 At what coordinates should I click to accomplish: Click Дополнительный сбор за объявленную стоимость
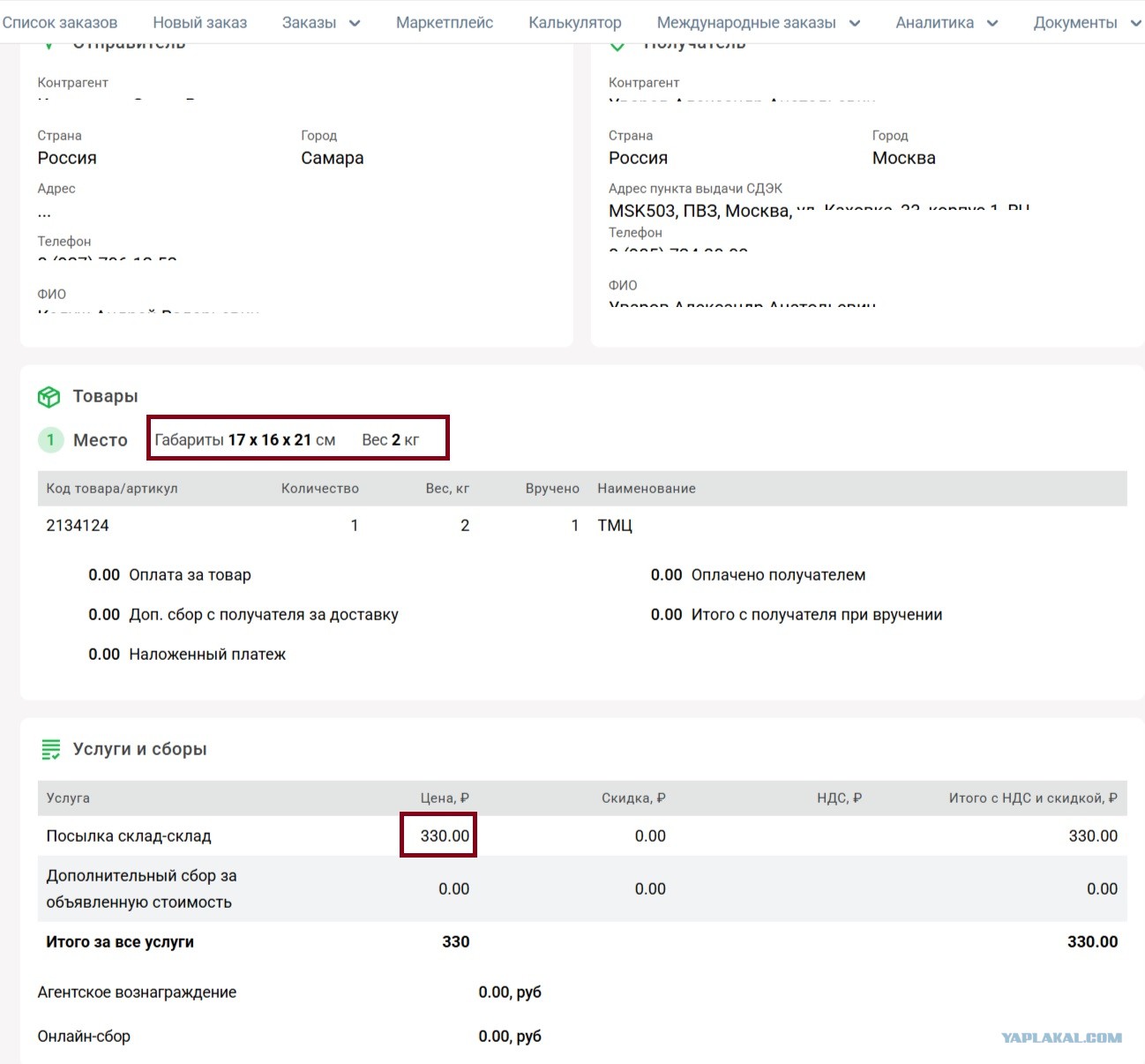[141, 889]
